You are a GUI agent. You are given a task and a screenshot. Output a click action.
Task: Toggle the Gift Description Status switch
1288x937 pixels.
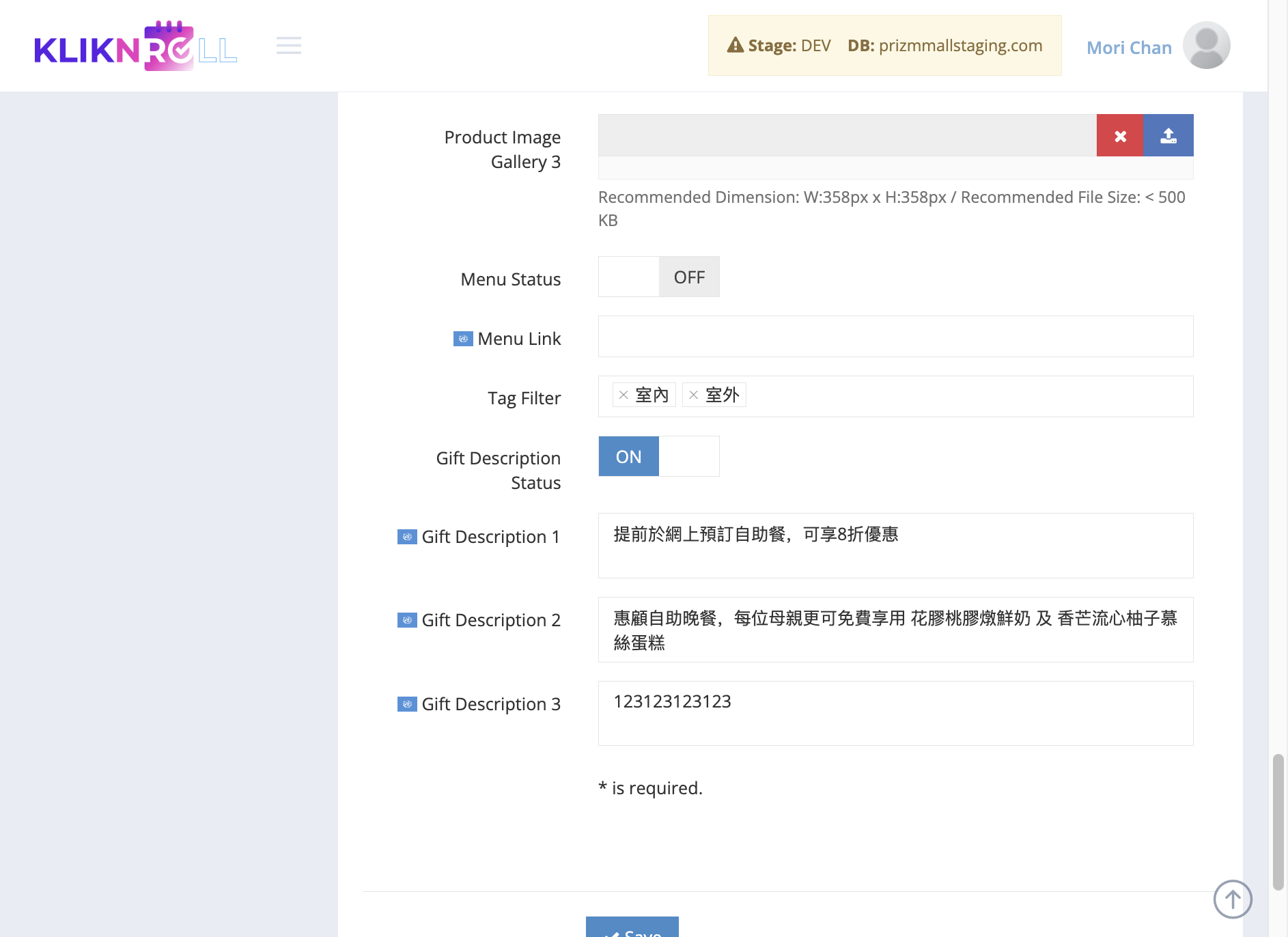[659, 456]
